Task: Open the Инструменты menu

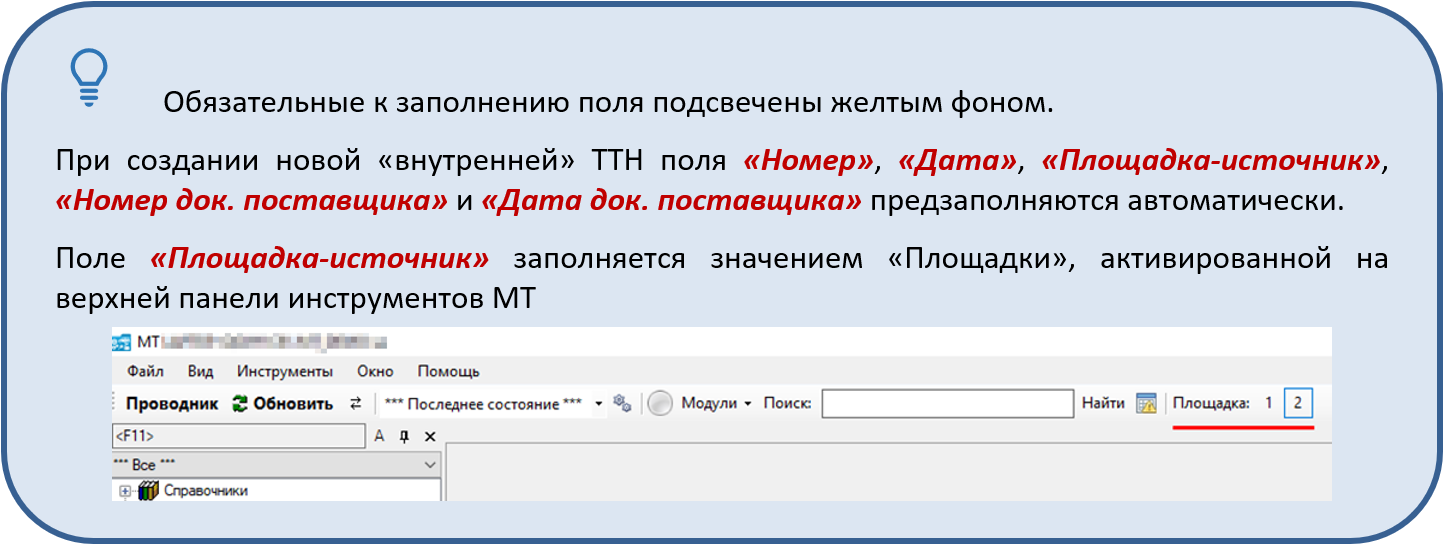Action: [284, 371]
